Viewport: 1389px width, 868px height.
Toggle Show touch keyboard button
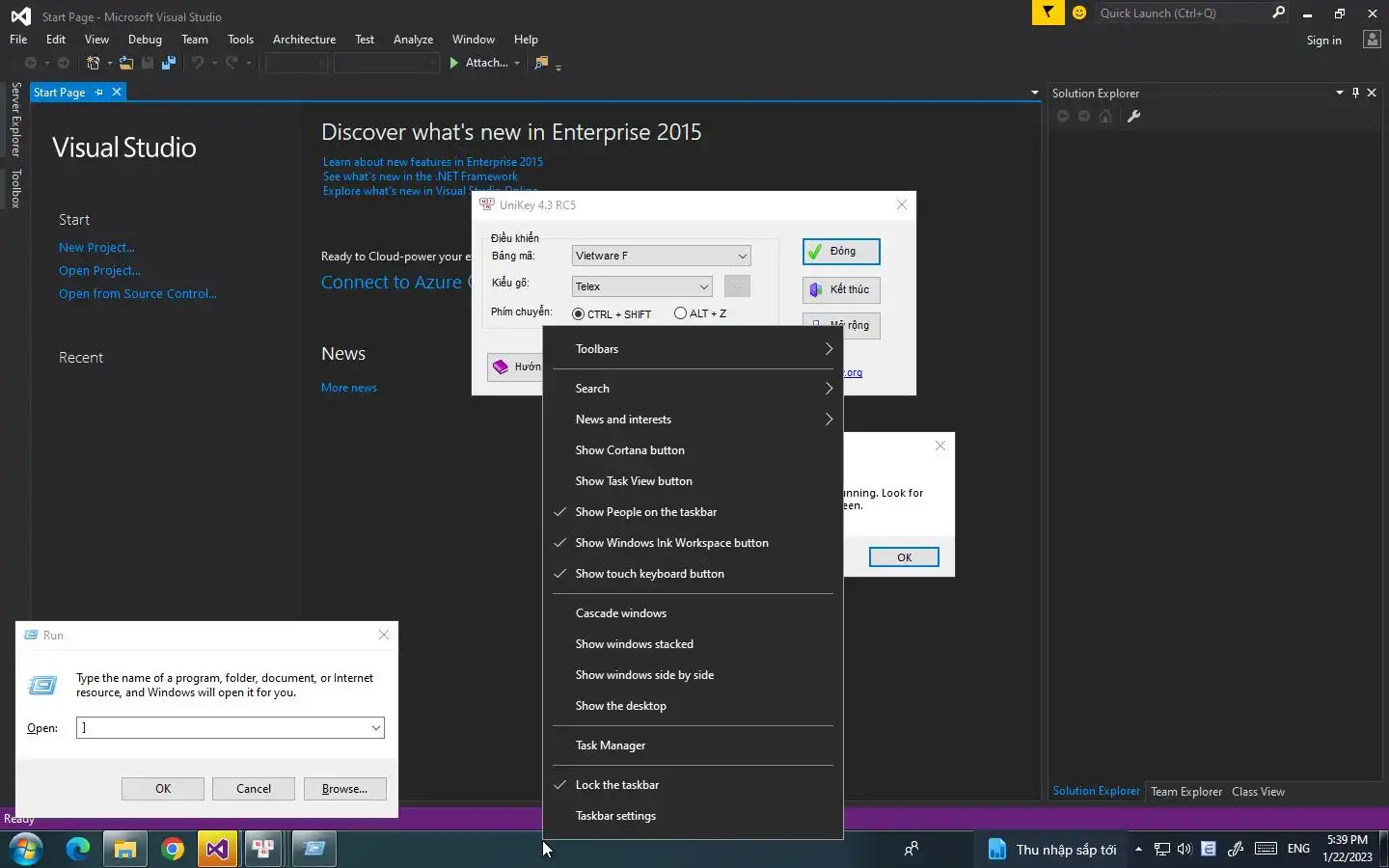click(x=693, y=574)
